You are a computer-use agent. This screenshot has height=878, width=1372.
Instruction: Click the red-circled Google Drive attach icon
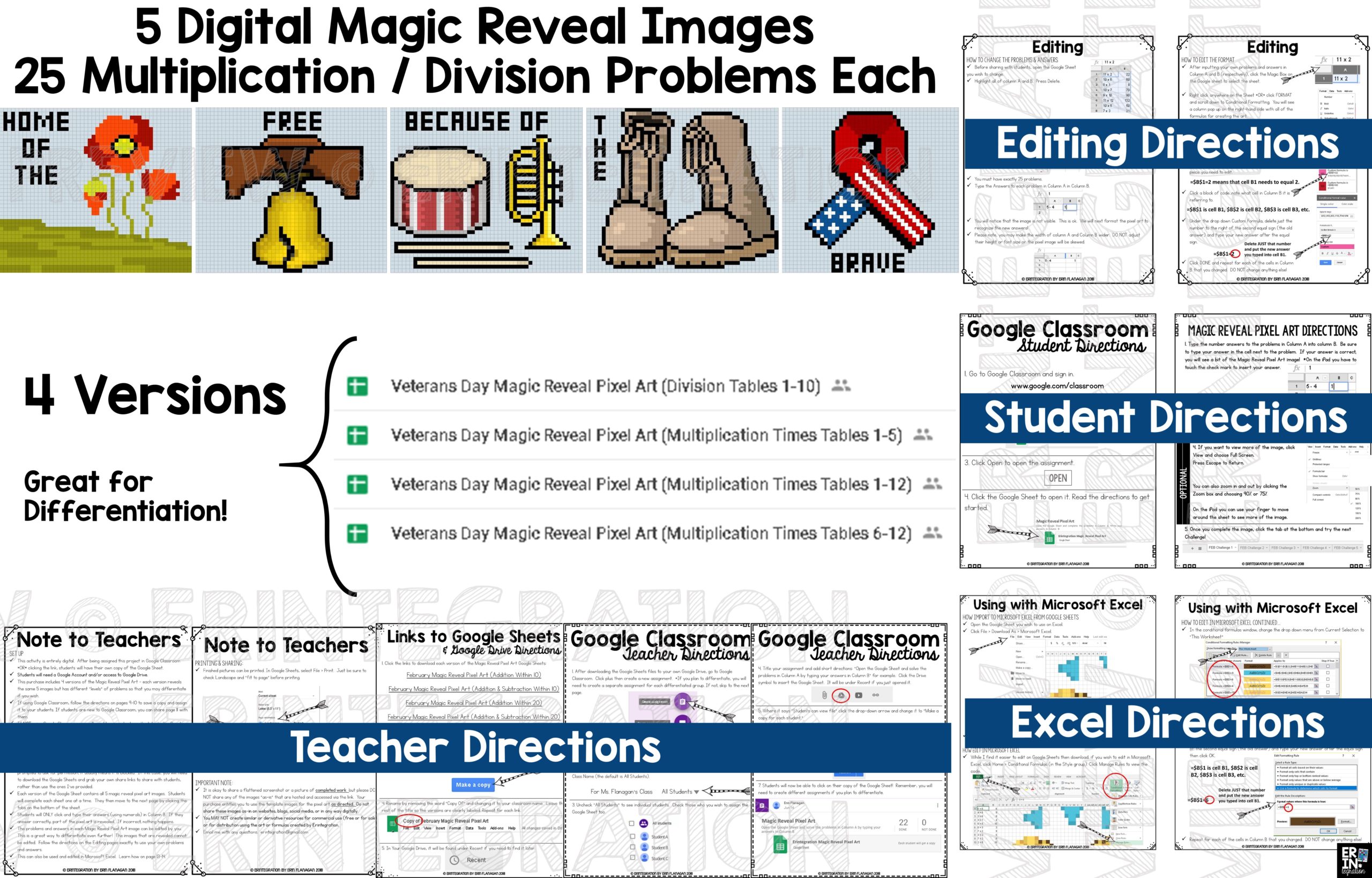click(841, 695)
